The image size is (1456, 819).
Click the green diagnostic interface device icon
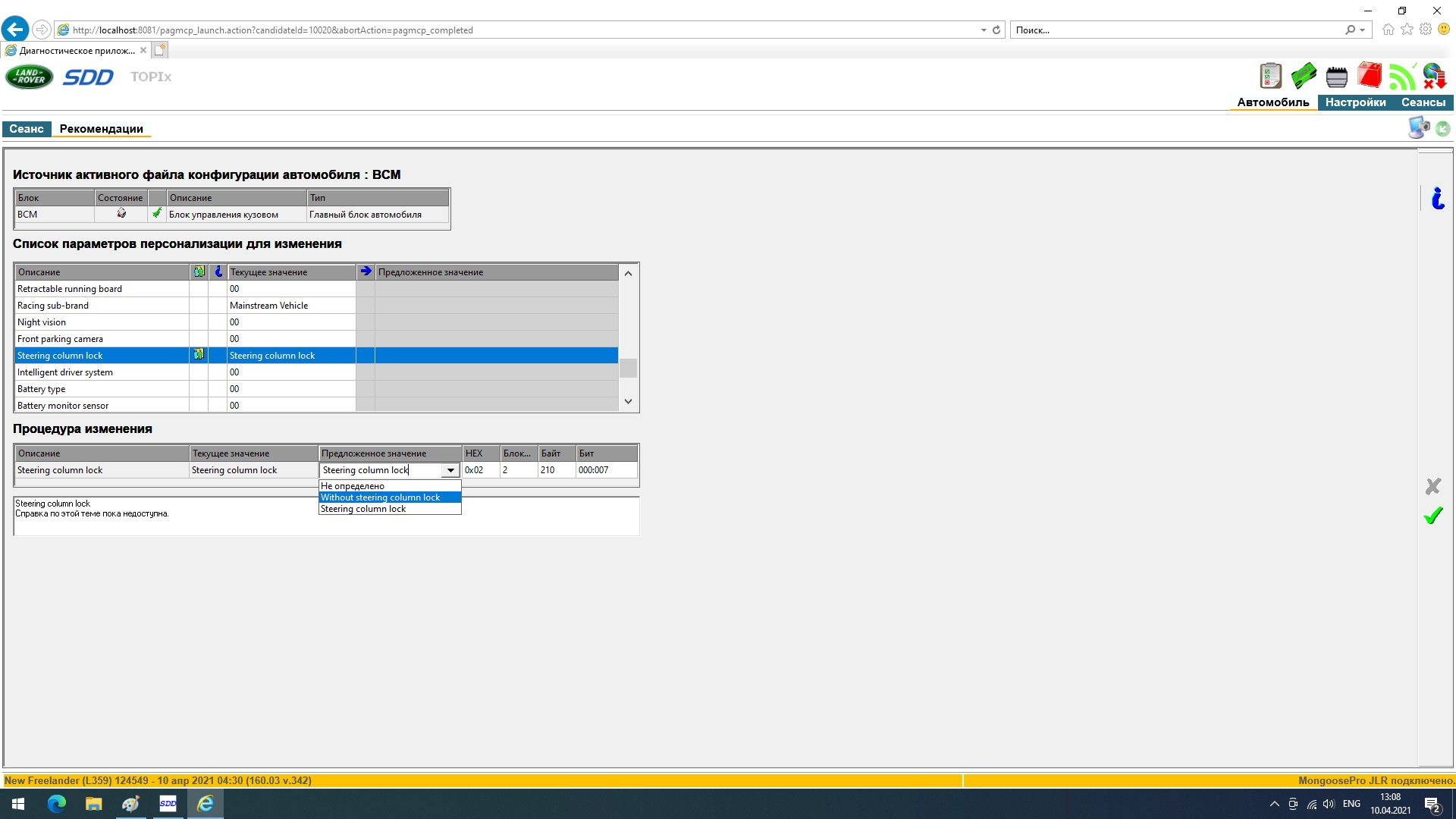point(1304,76)
